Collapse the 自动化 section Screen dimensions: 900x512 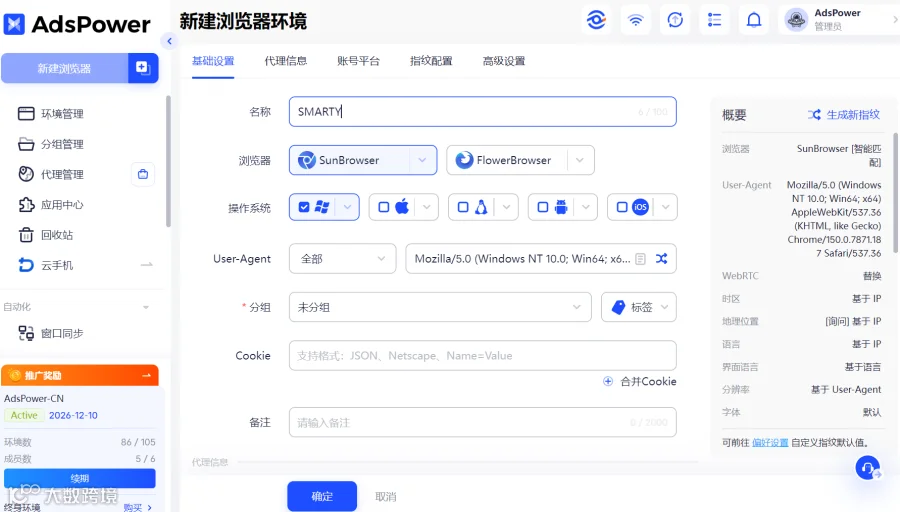click(x=146, y=307)
